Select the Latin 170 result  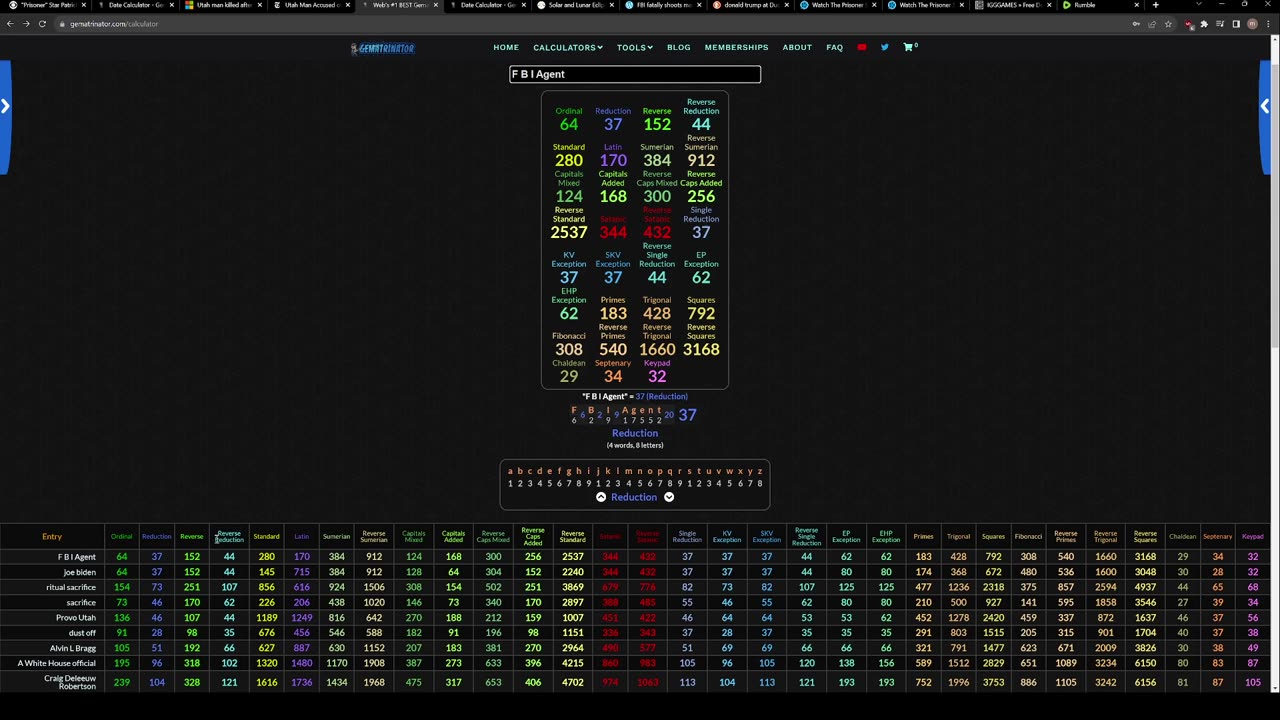point(613,156)
